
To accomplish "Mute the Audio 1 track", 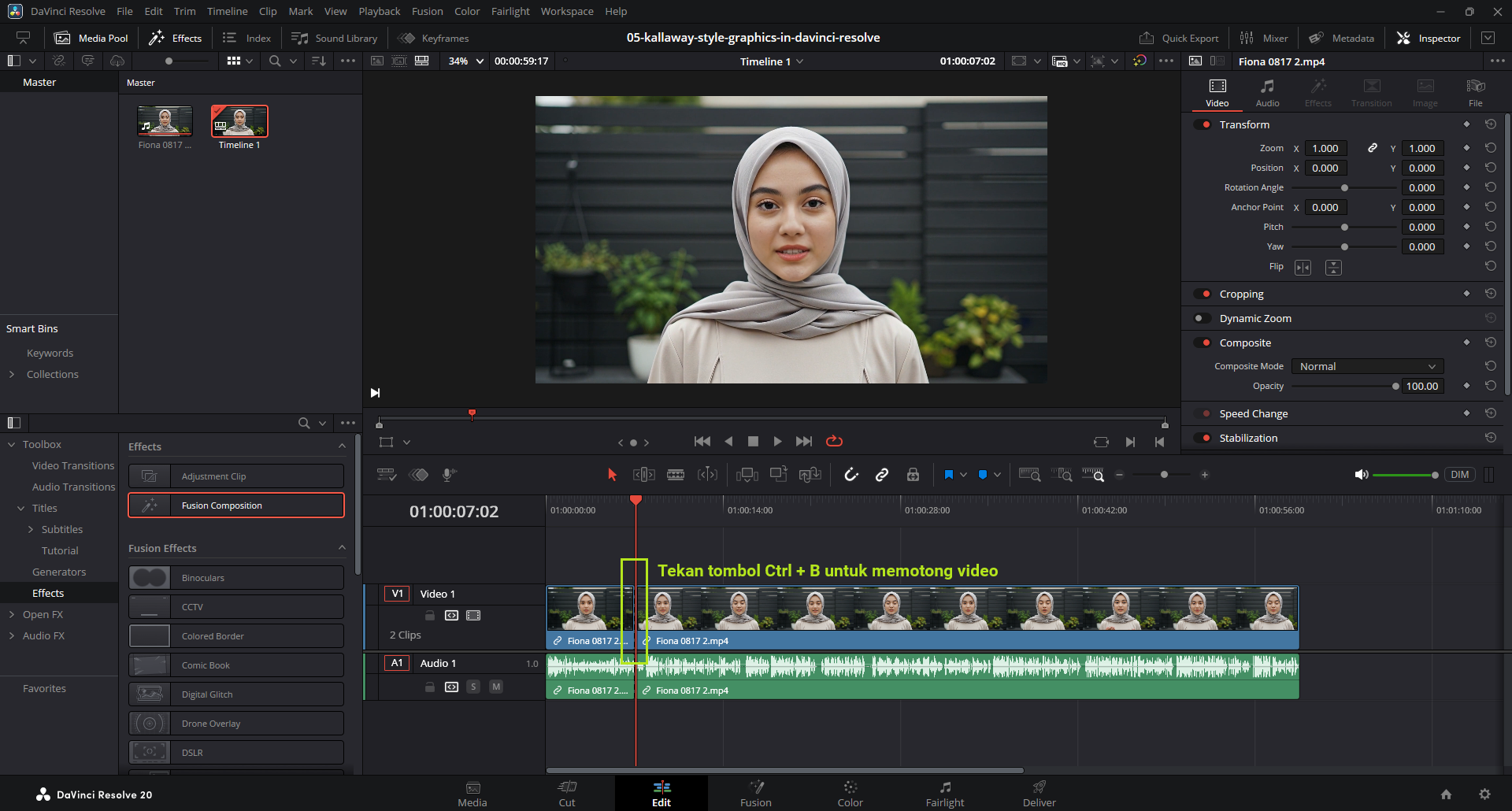I will [x=496, y=687].
